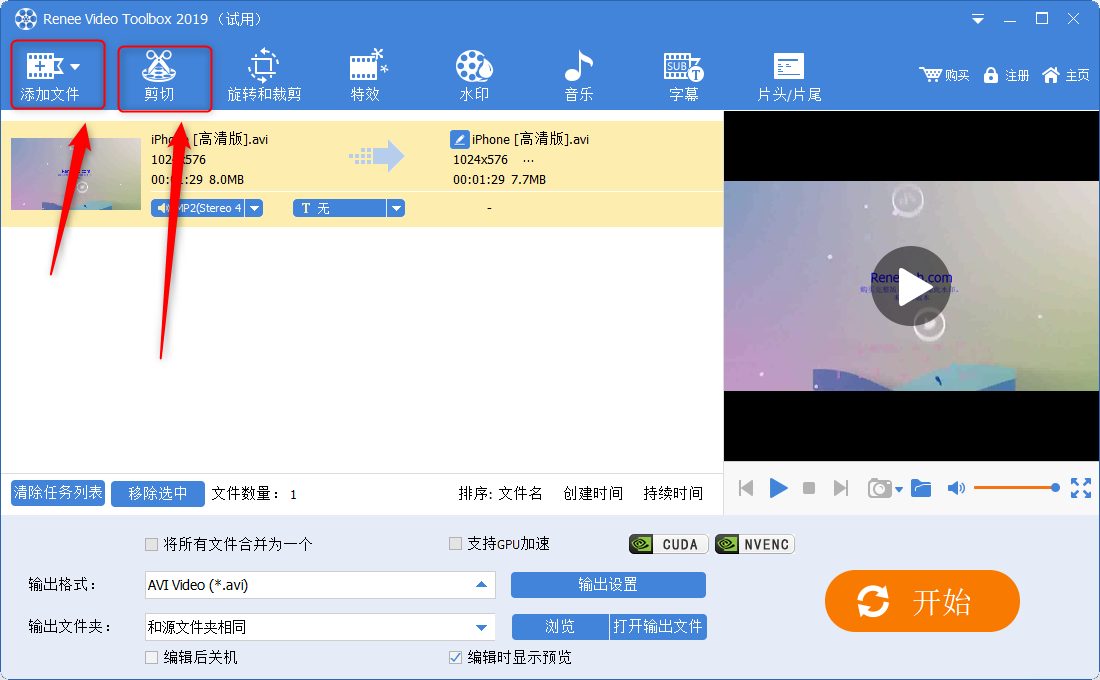This screenshot has width=1100, height=680.
Task: Adjust the orange volume slider
Action: click(1017, 488)
